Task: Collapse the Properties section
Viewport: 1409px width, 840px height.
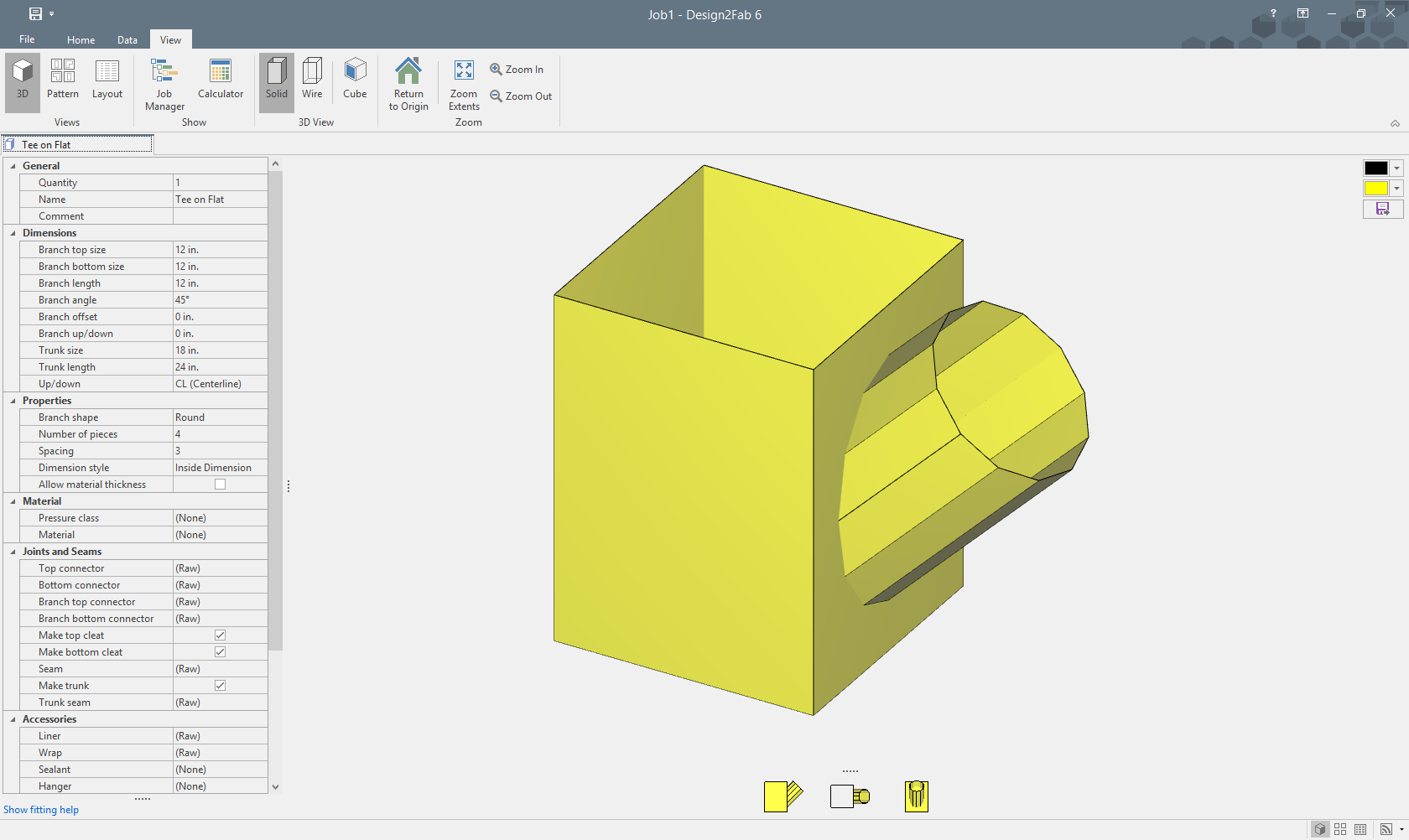Action: (x=13, y=401)
